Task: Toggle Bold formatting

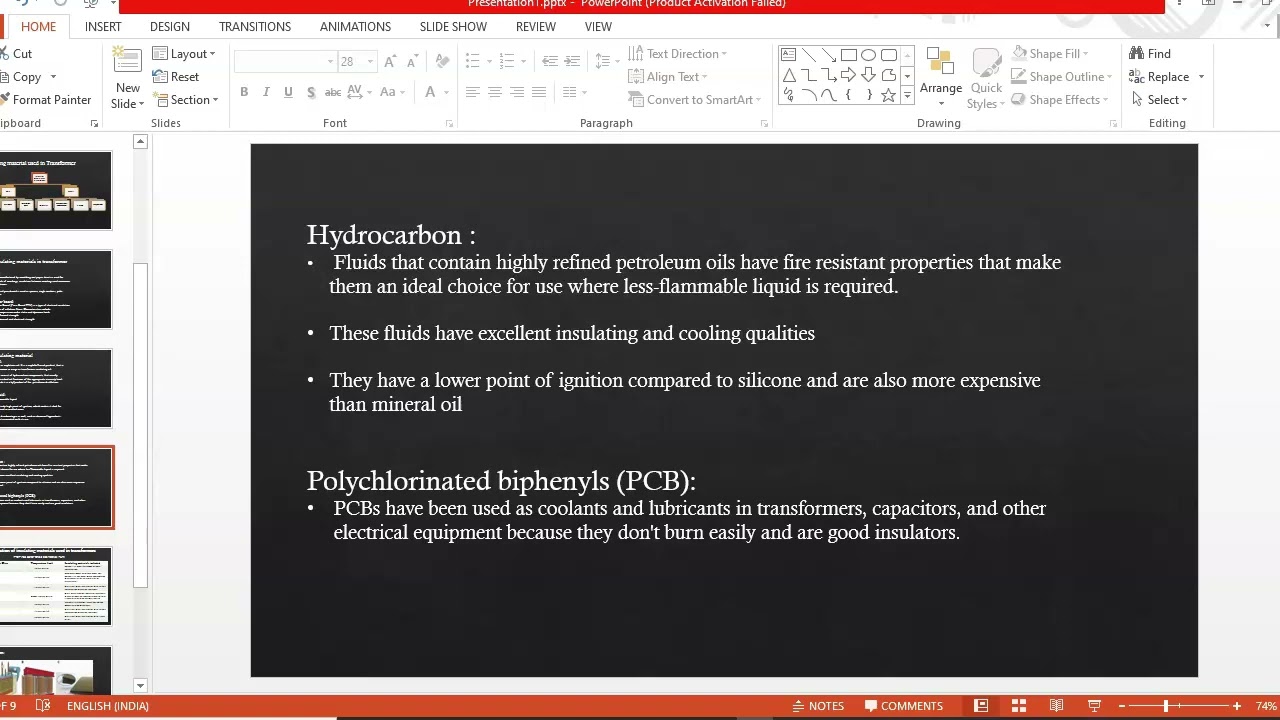Action: coord(244,92)
